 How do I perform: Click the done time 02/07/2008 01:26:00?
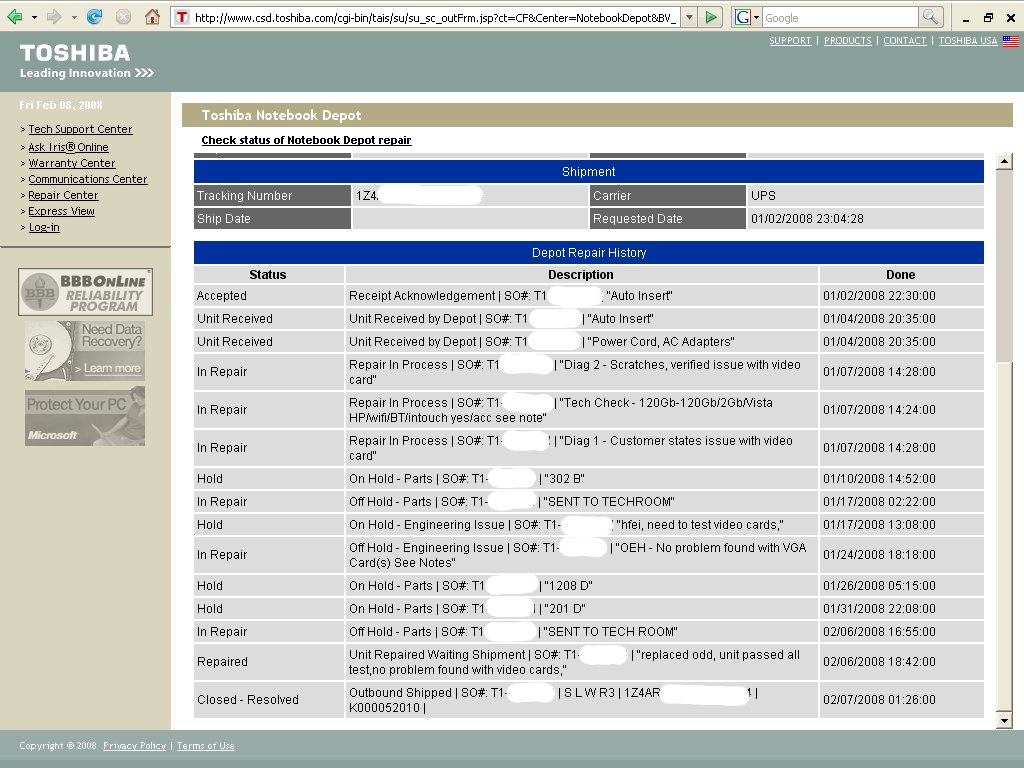tap(879, 699)
